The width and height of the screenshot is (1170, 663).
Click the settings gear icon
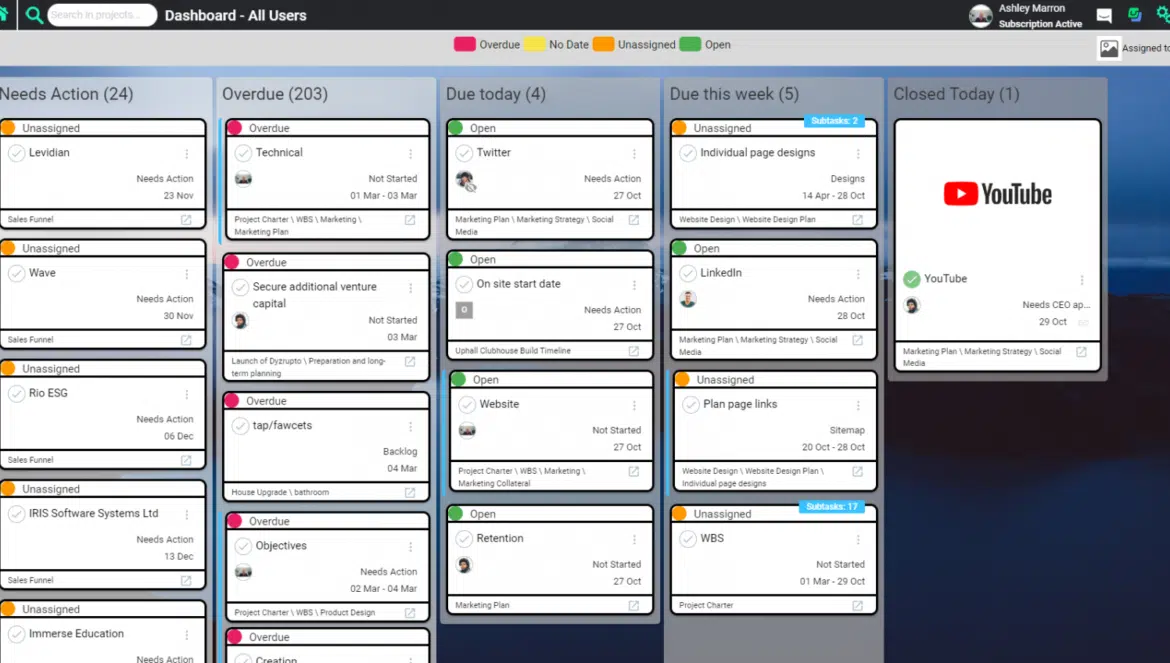[1163, 15]
